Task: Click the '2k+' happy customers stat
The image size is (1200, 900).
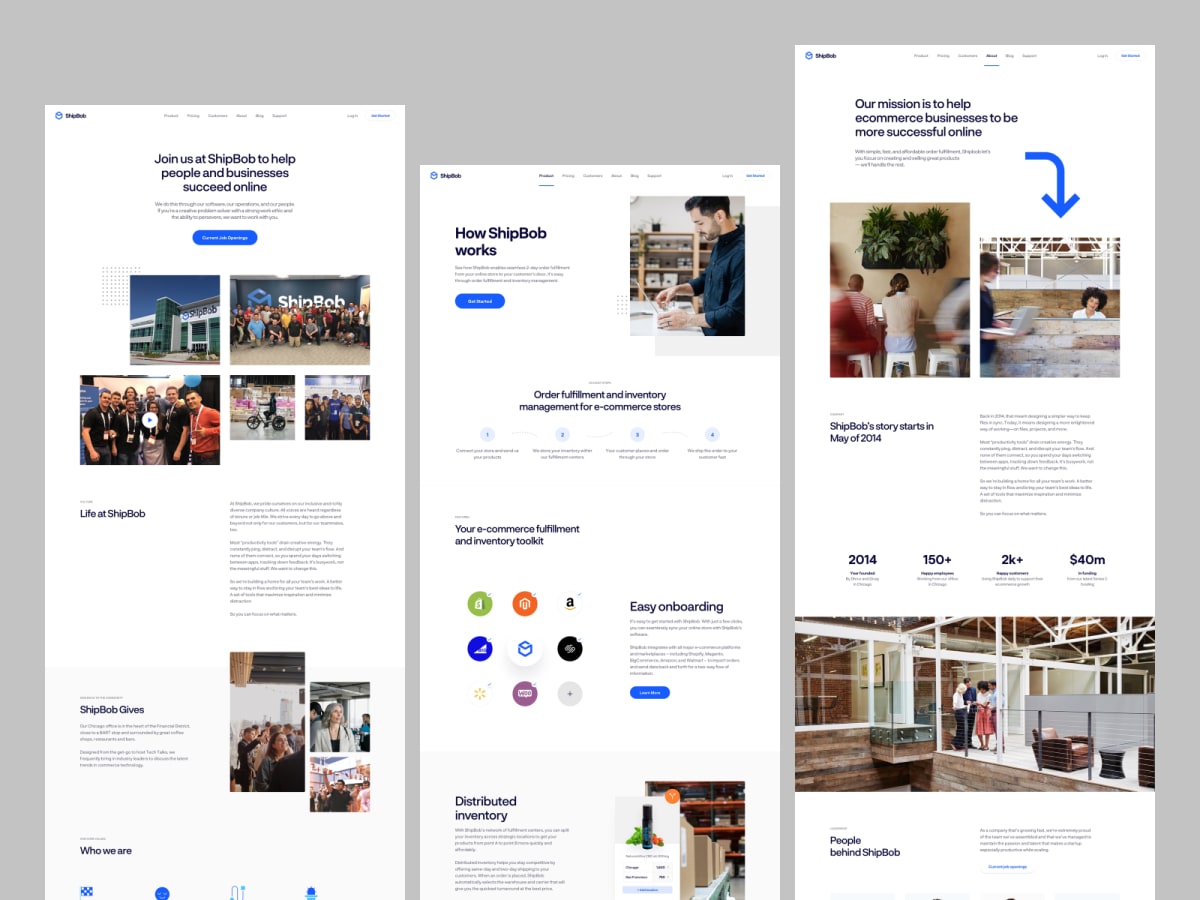Action: [x=1012, y=560]
